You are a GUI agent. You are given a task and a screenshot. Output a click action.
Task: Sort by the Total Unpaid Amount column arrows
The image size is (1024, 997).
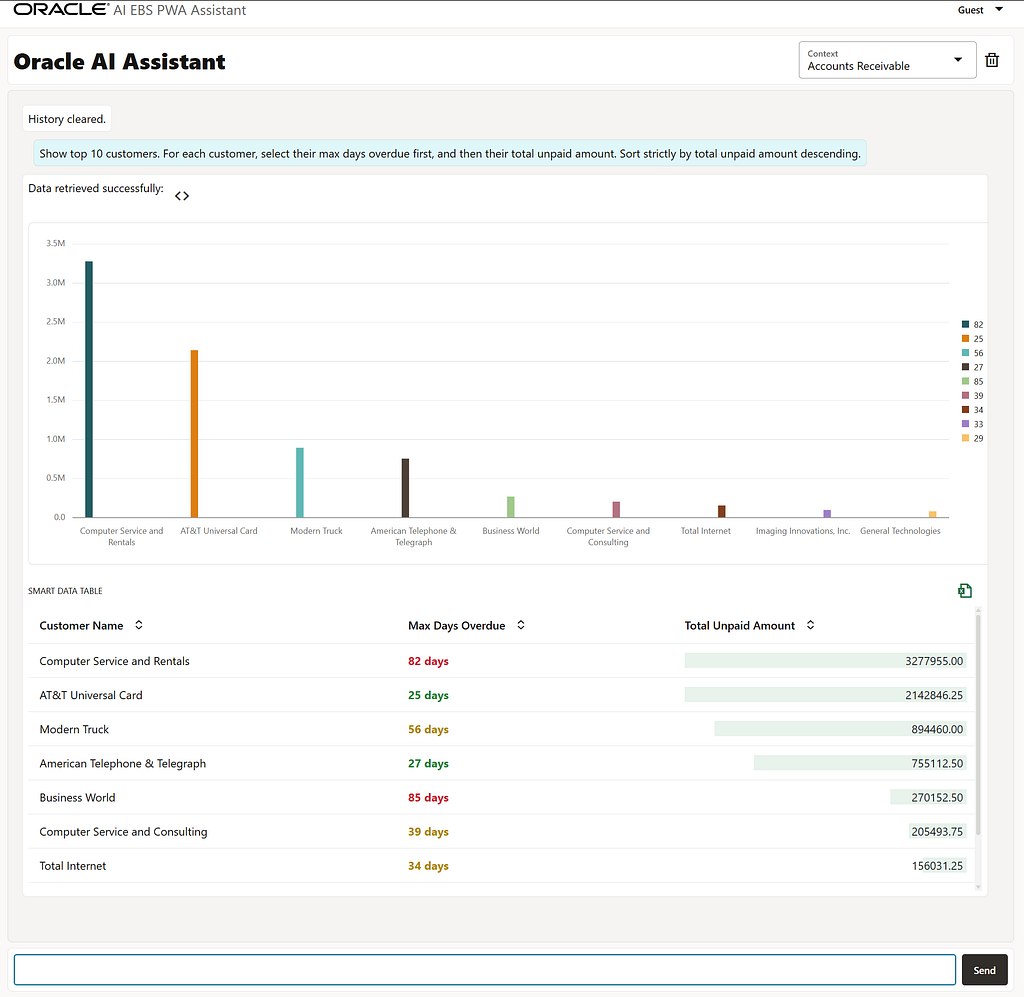[x=810, y=625]
